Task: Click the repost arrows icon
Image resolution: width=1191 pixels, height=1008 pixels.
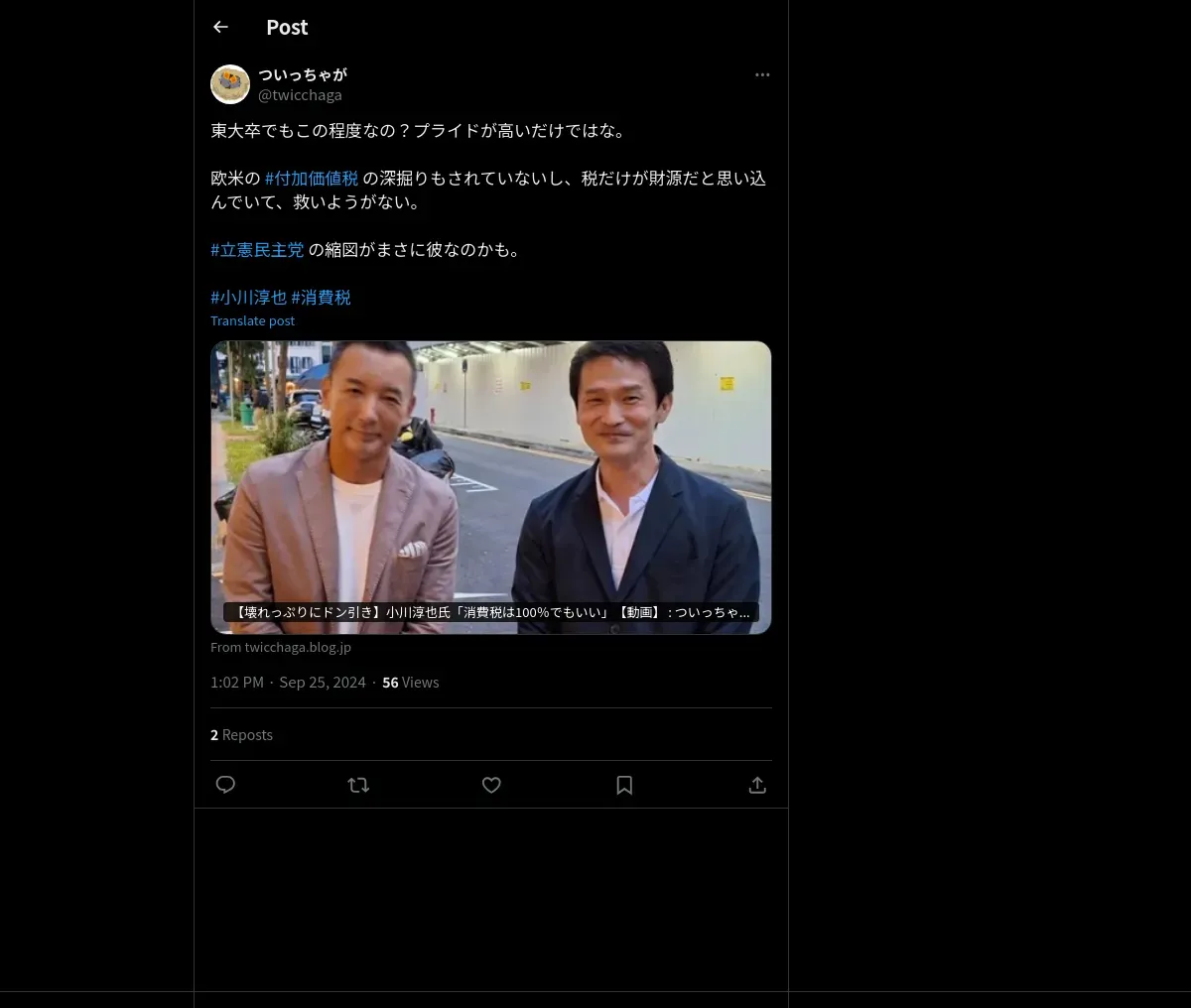Action: [358, 785]
